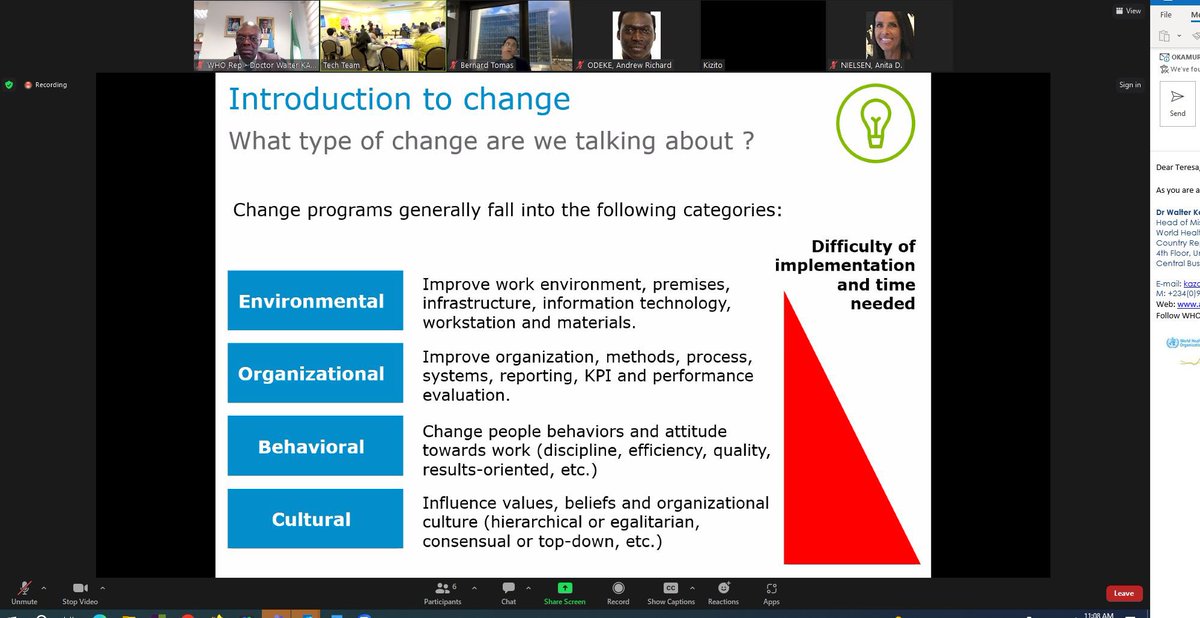Click the Environmental category box
This screenshot has width=1200, height=618.
coord(315,301)
